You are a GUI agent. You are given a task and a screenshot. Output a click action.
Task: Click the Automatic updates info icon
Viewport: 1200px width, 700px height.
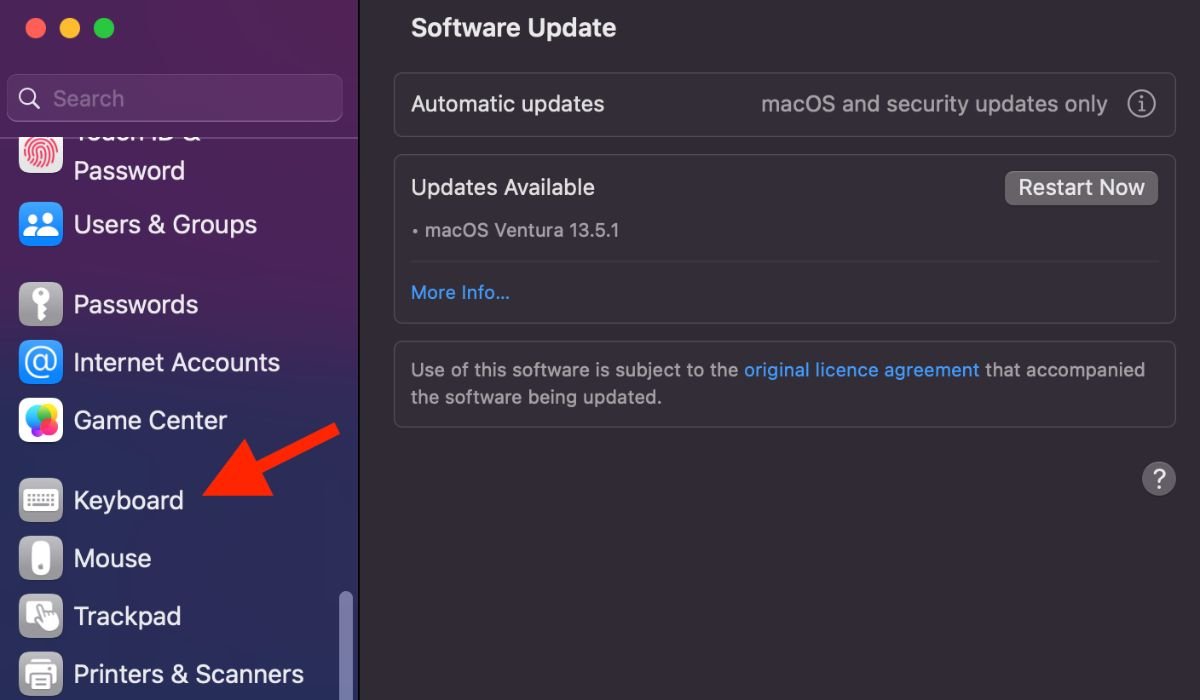1141,104
